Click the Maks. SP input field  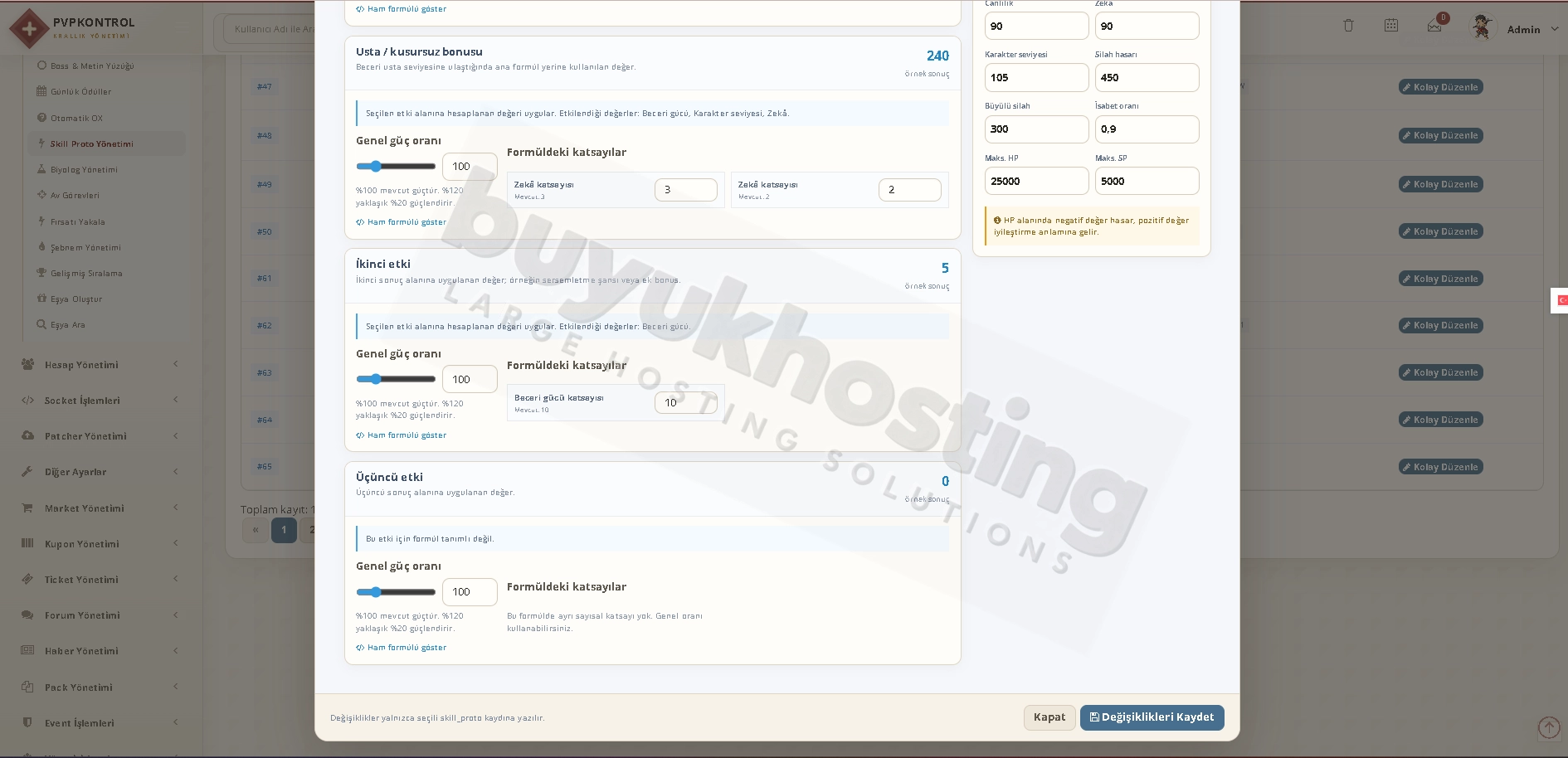1147,181
